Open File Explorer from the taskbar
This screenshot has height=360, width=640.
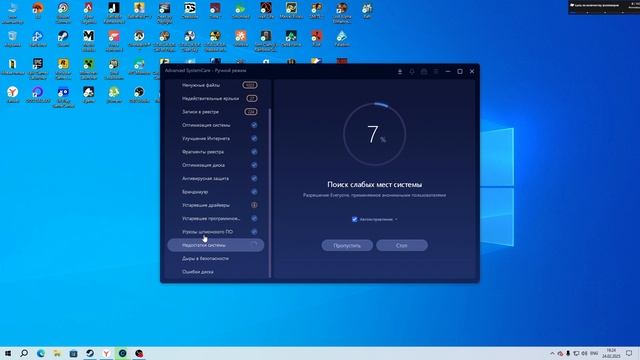(57, 353)
